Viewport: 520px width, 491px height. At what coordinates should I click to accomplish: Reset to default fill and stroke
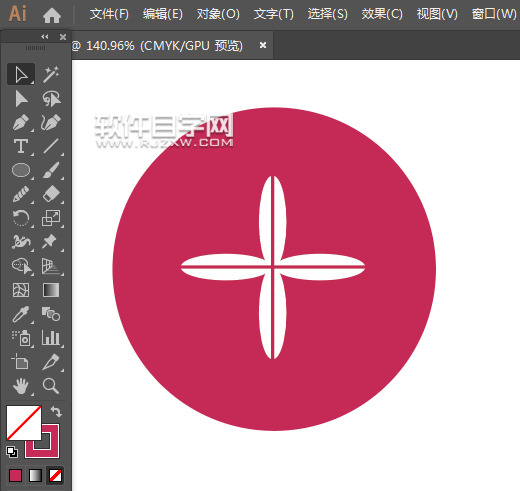12,452
